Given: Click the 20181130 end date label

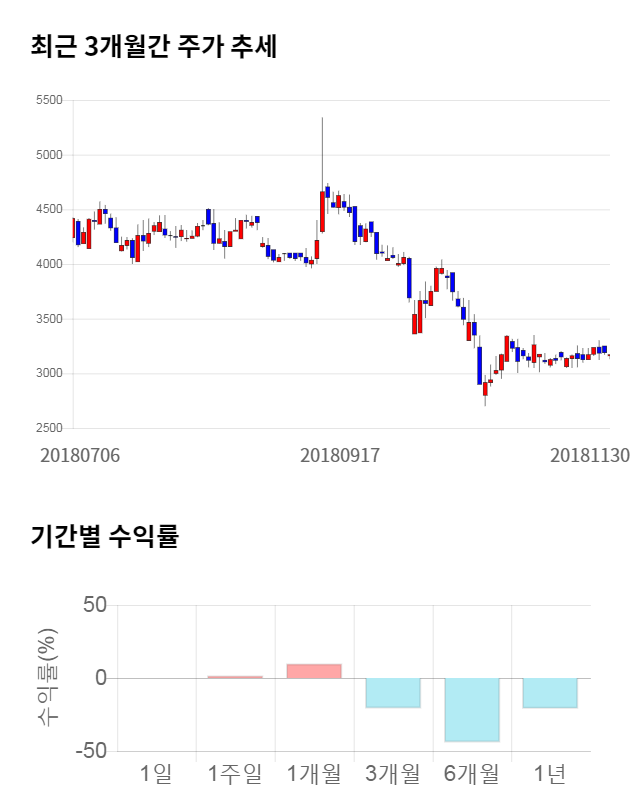Looking at the screenshot, I should click(x=590, y=455).
